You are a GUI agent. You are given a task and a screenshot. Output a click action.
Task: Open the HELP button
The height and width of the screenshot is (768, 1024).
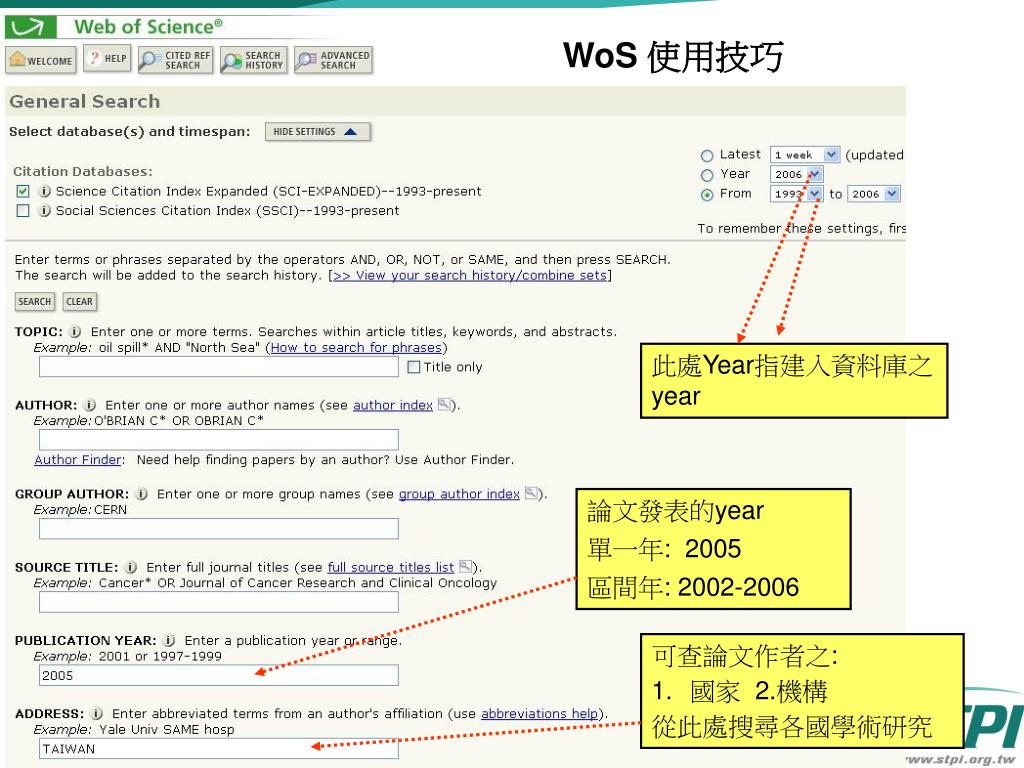[x=108, y=59]
